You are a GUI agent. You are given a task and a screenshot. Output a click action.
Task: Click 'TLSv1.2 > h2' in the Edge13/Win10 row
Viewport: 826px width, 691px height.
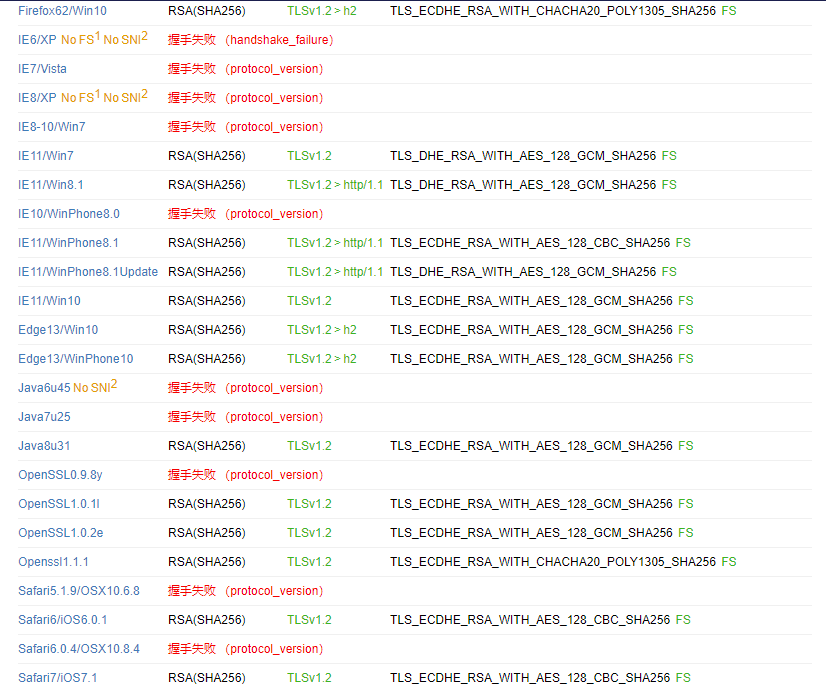[322, 329]
